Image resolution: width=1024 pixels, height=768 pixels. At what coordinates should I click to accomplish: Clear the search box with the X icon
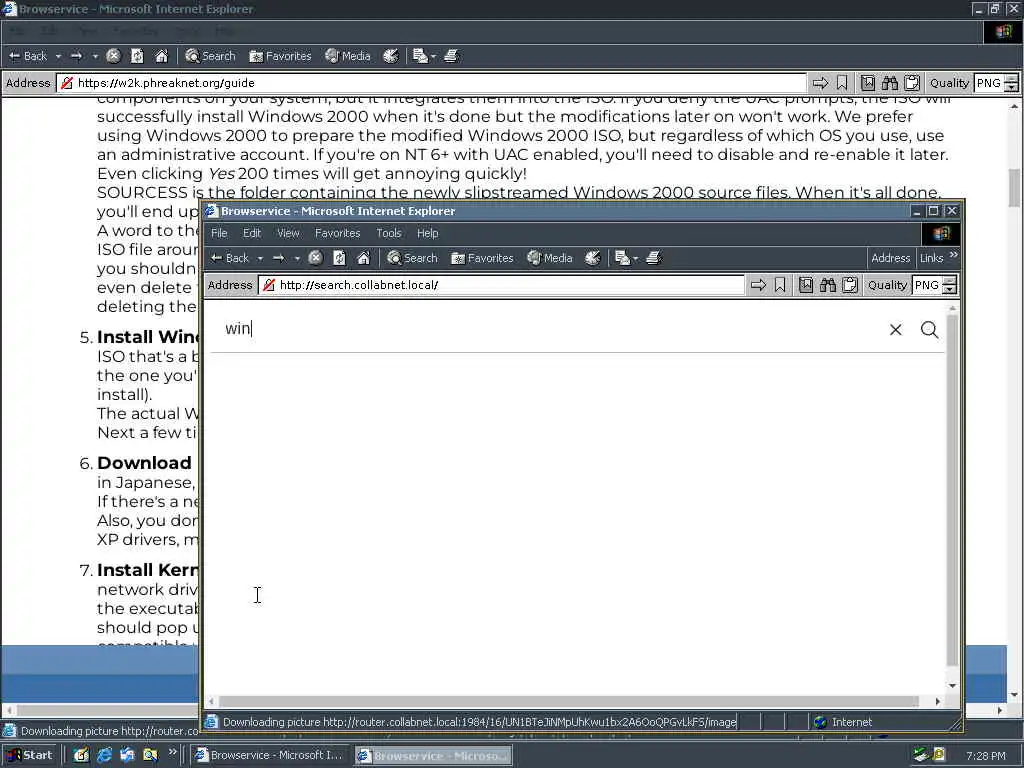(x=895, y=330)
